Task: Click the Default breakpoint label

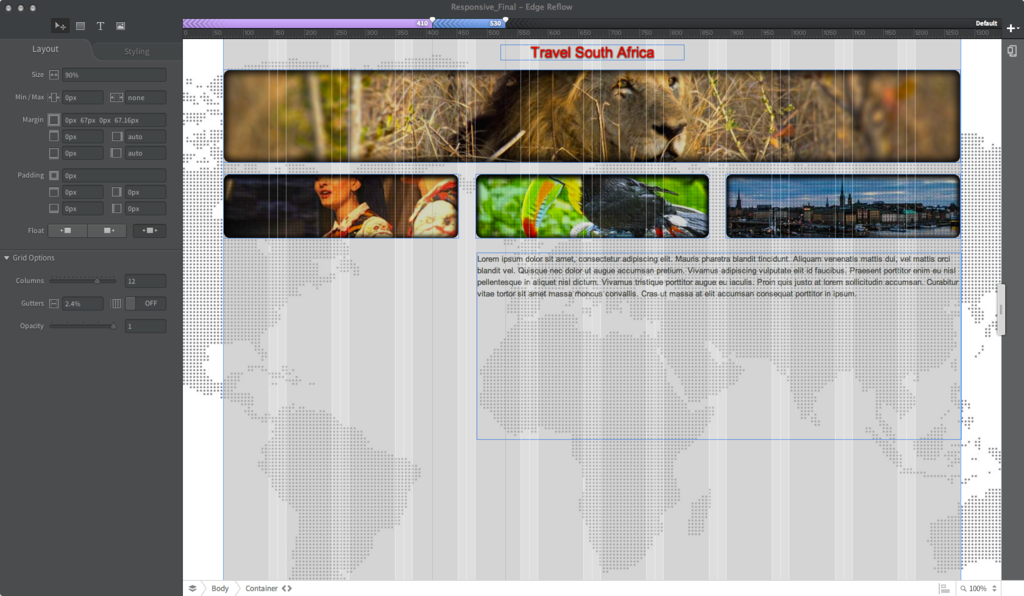Action: point(986,24)
